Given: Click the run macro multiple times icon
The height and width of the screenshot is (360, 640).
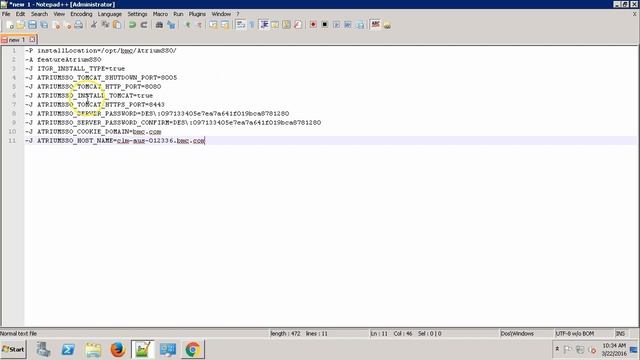Looking at the screenshot, I should pyautogui.click(x=348, y=25).
